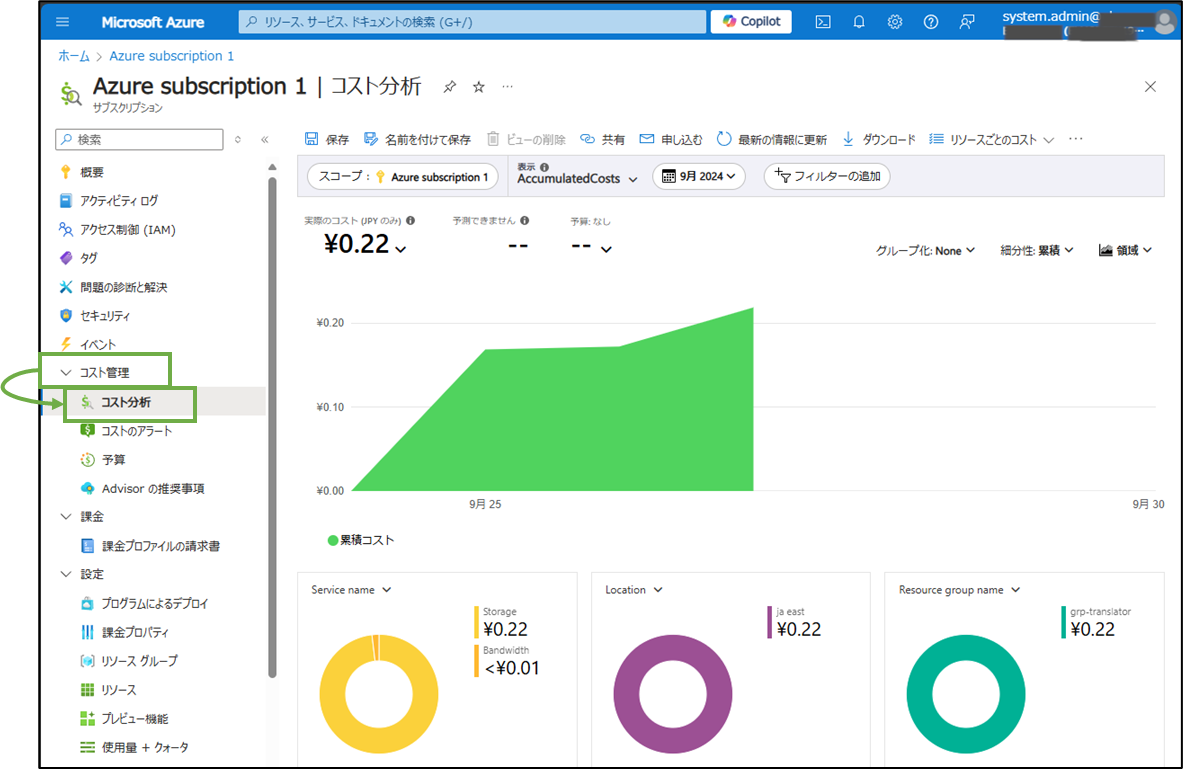Click 最新の情報に更新 refresh command
Image resolution: width=1183 pixels, height=769 pixels.
[x=771, y=140]
